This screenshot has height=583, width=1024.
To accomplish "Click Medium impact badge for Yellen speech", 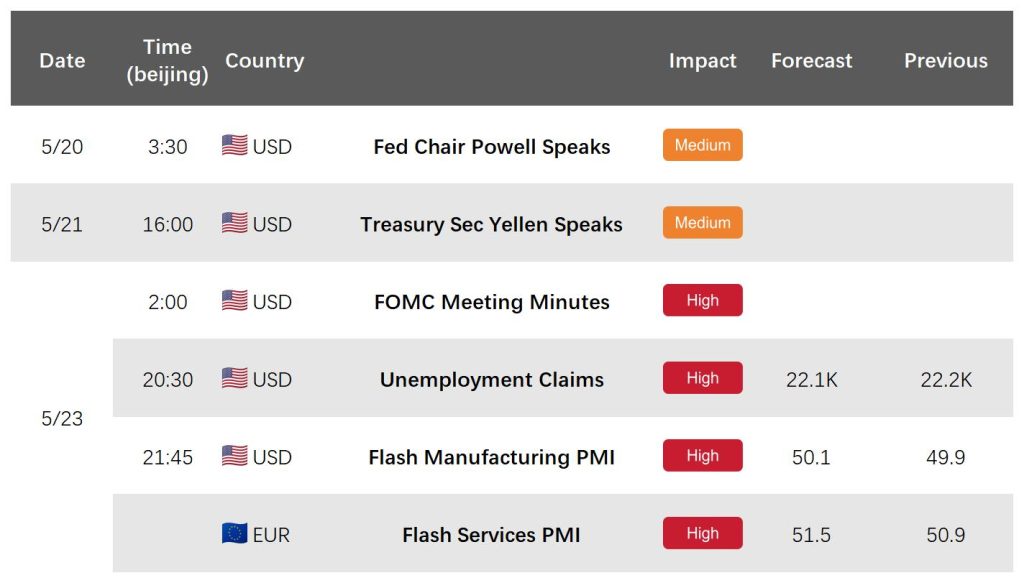I will click(703, 223).
